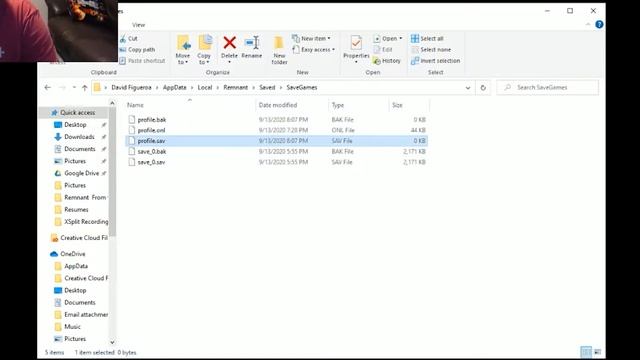Screen dimensions: 640x360
Task: Click the sidebar scroll up arrow
Action: tap(112, 103)
